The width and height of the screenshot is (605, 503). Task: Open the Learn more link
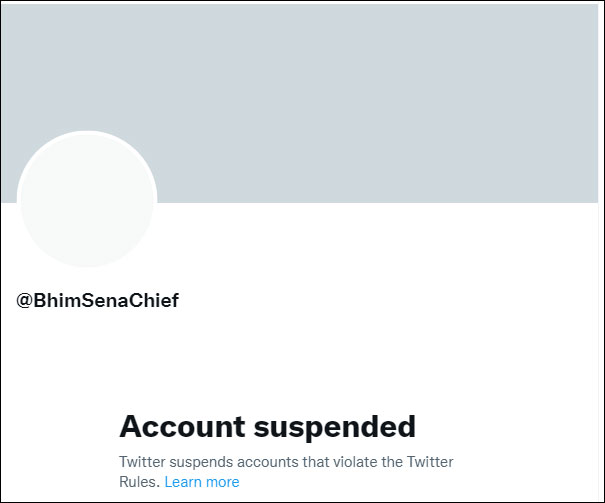click(x=202, y=482)
